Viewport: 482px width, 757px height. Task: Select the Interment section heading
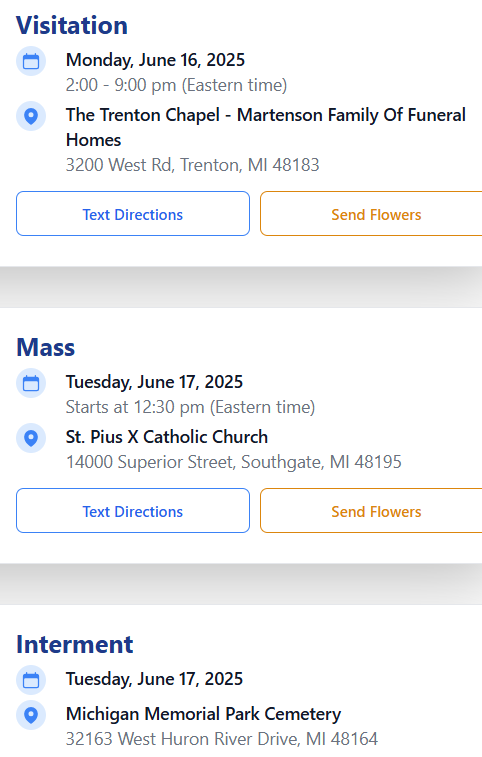click(75, 644)
